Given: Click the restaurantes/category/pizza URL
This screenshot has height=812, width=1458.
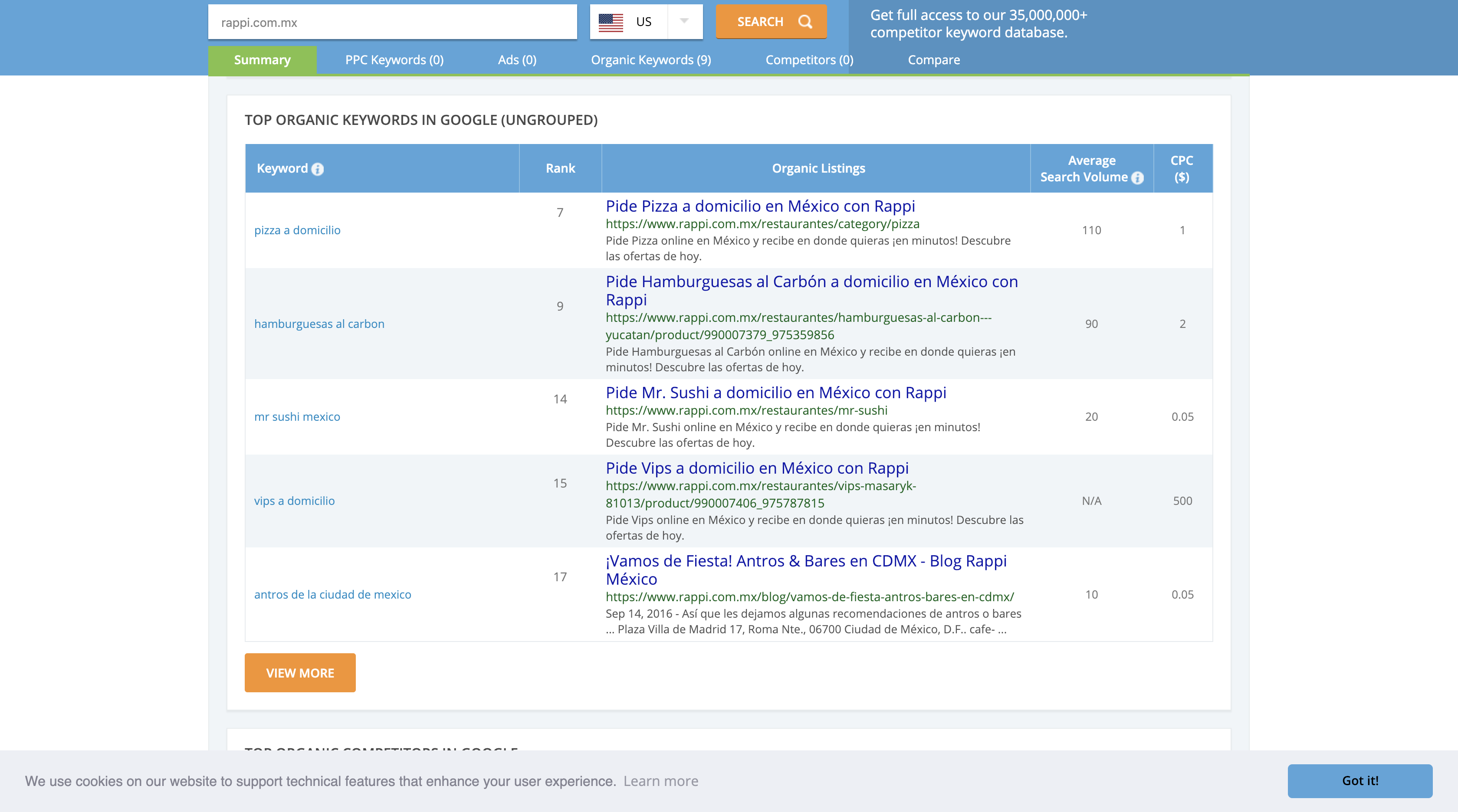Looking at the screenshot, I should [x=762, y=224].
